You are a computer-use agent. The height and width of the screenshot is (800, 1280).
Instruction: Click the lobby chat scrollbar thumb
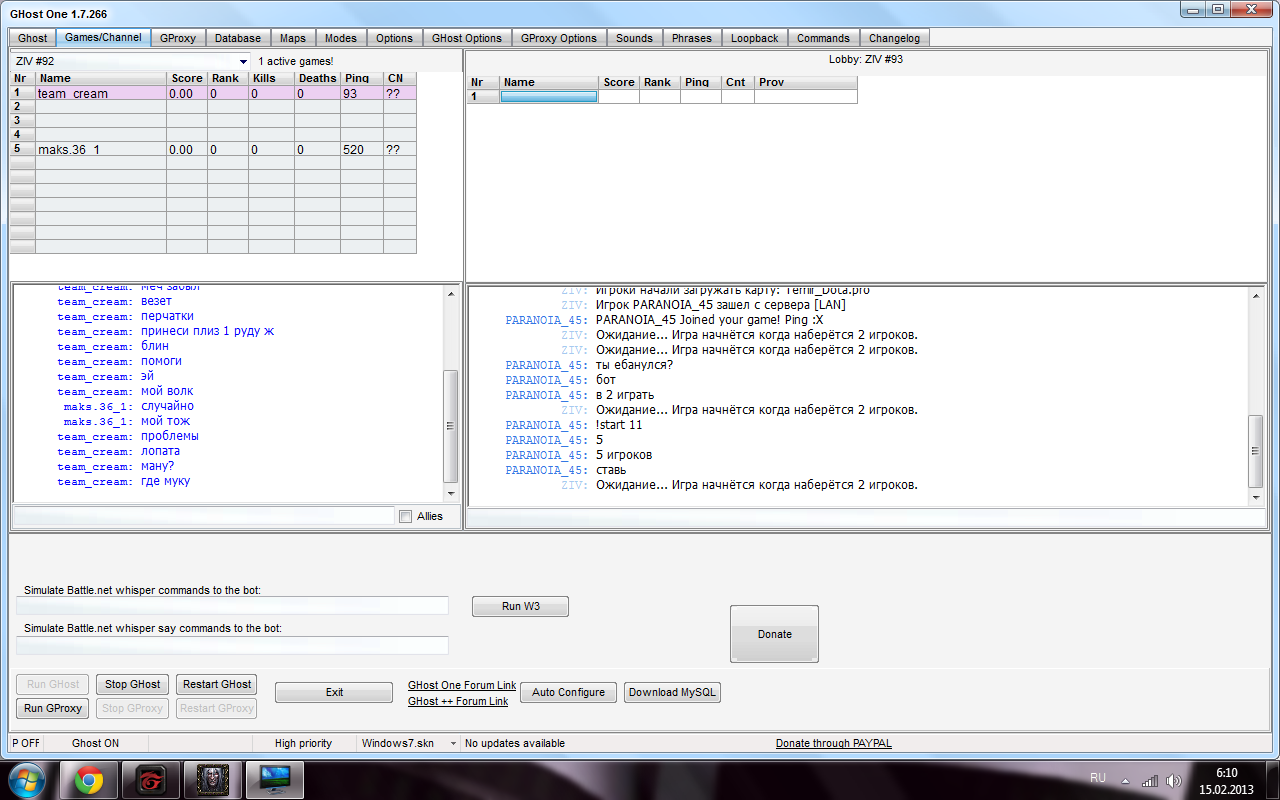(x=1257, y=450)
